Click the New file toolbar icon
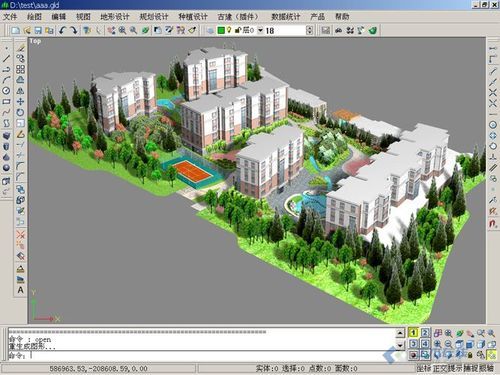The height and width of the screenshot is (375, 500). tap(15, 31)
